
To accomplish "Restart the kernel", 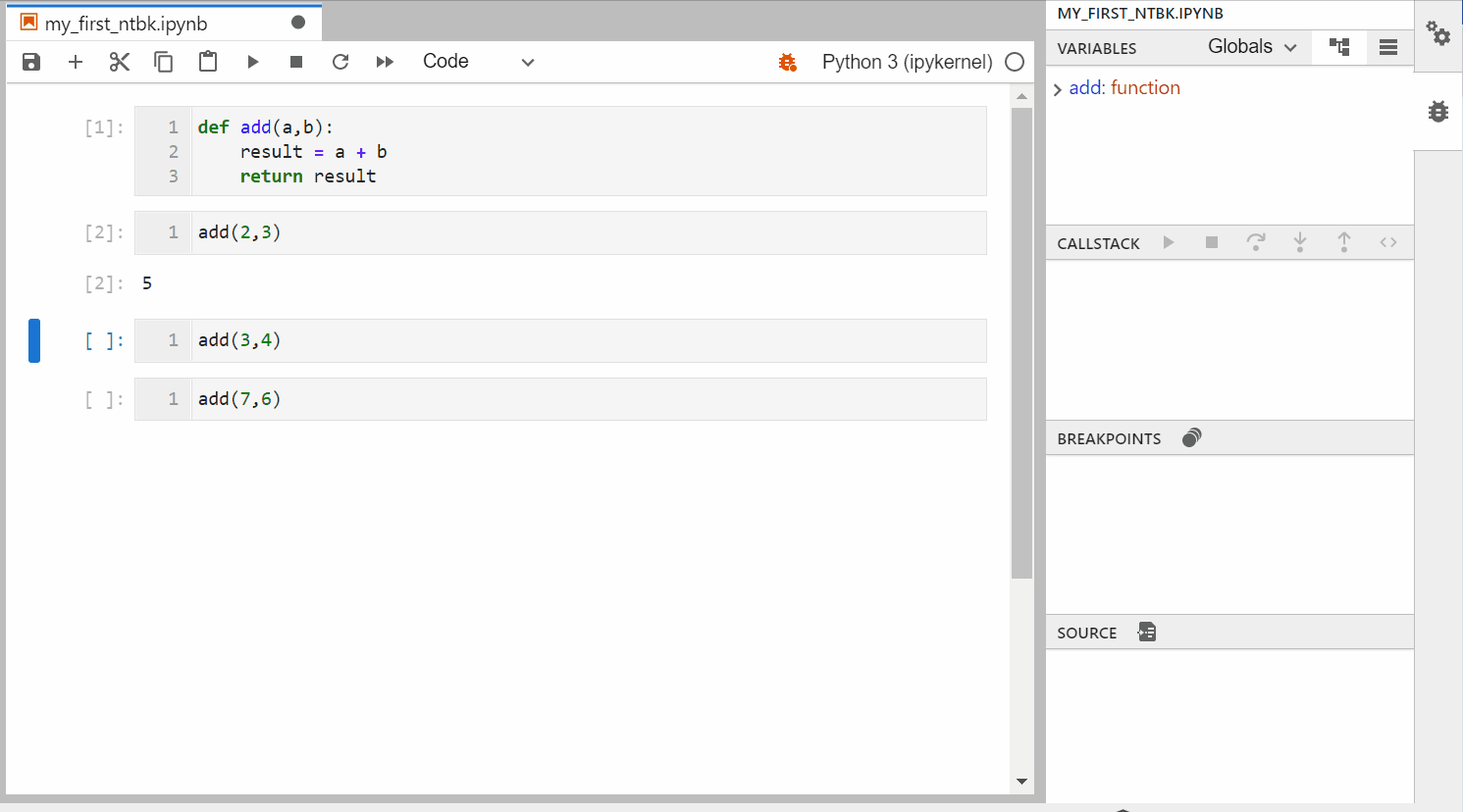I will click(x=340, y=61).
